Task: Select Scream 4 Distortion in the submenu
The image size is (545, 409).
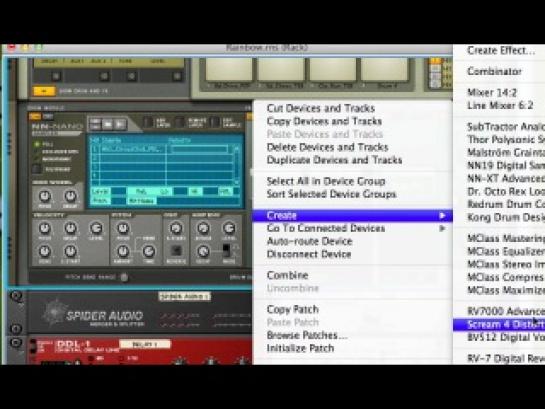Action: pyautogui.click(x=499, y=325)
